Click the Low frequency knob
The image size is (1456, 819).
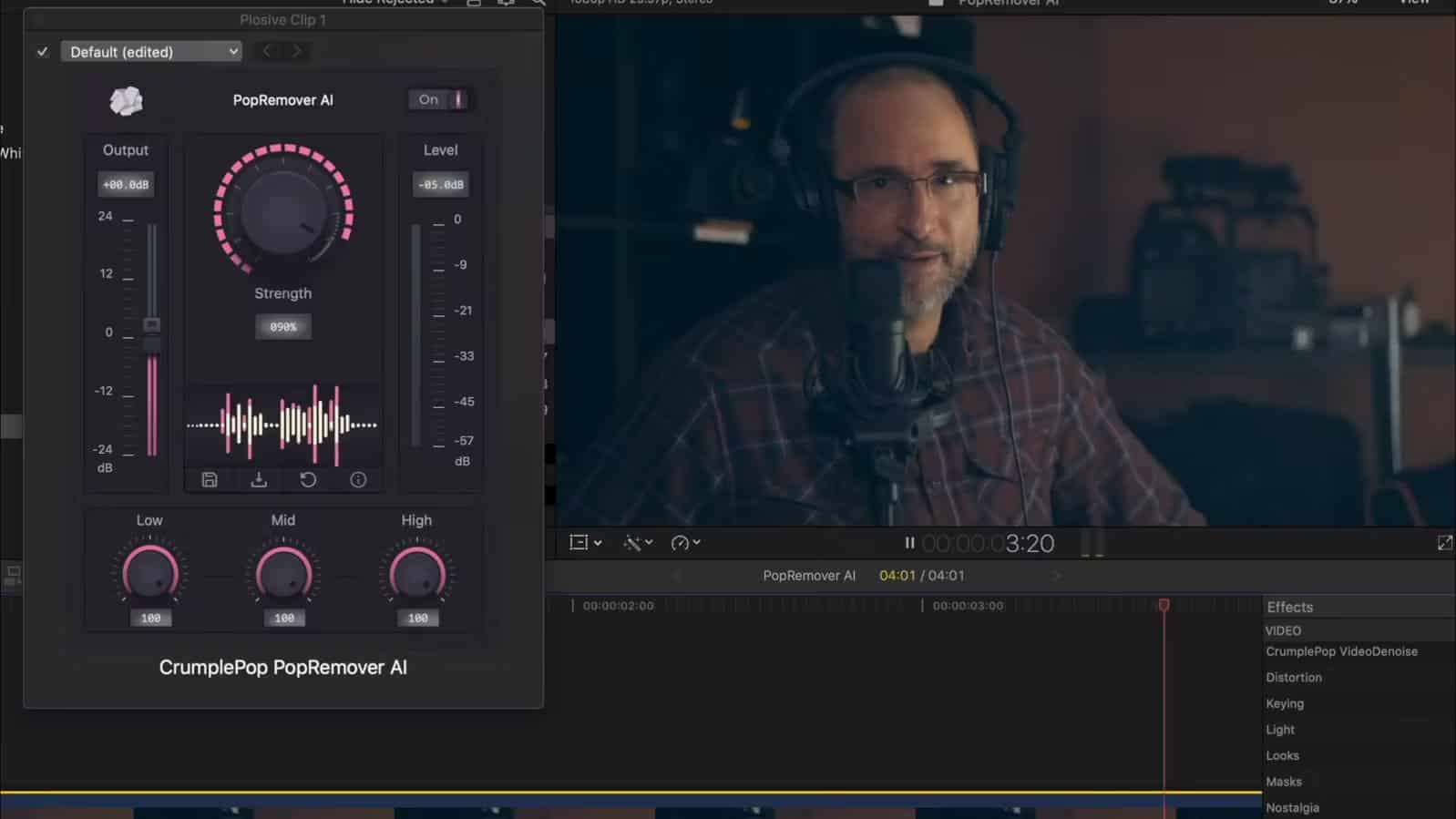[150, 574]
